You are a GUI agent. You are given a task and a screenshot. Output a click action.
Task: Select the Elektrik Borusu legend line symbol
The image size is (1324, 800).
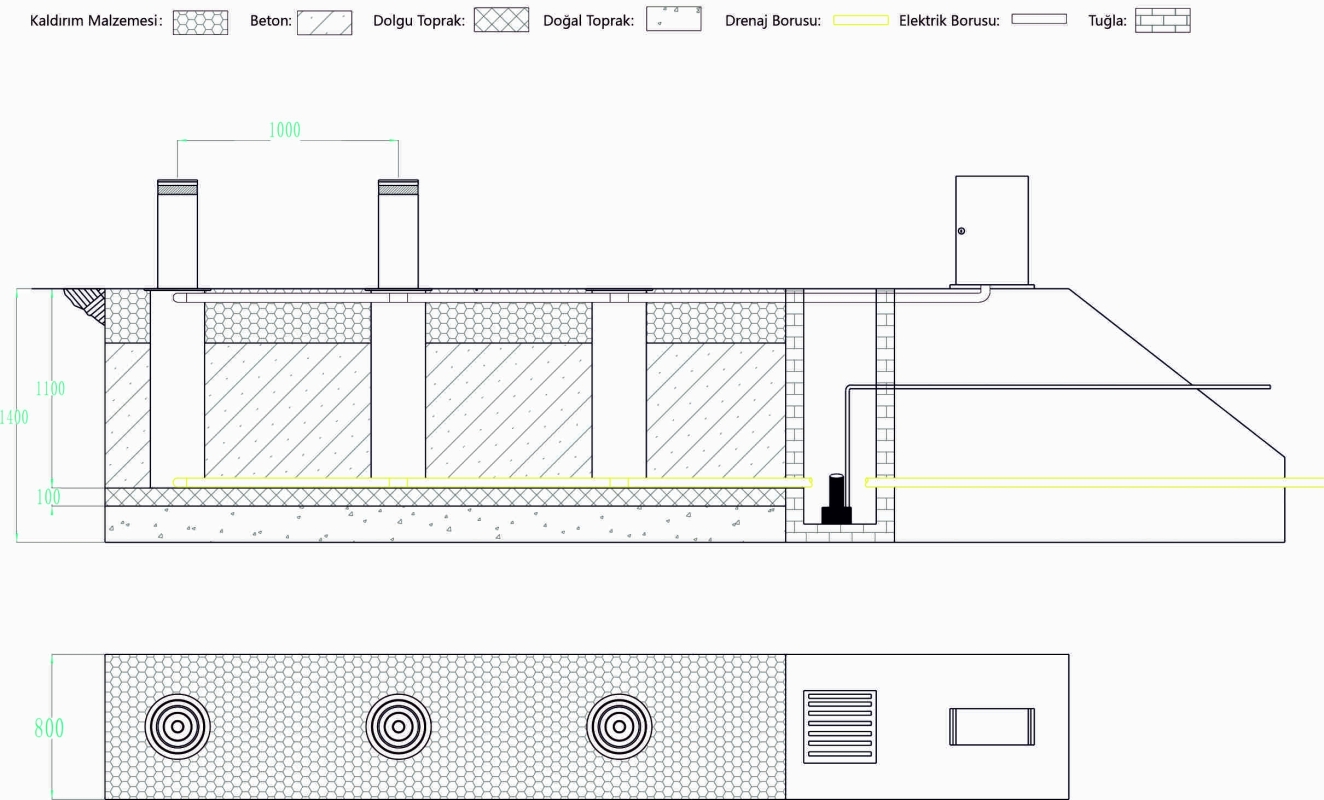(x=1039, y=19)
